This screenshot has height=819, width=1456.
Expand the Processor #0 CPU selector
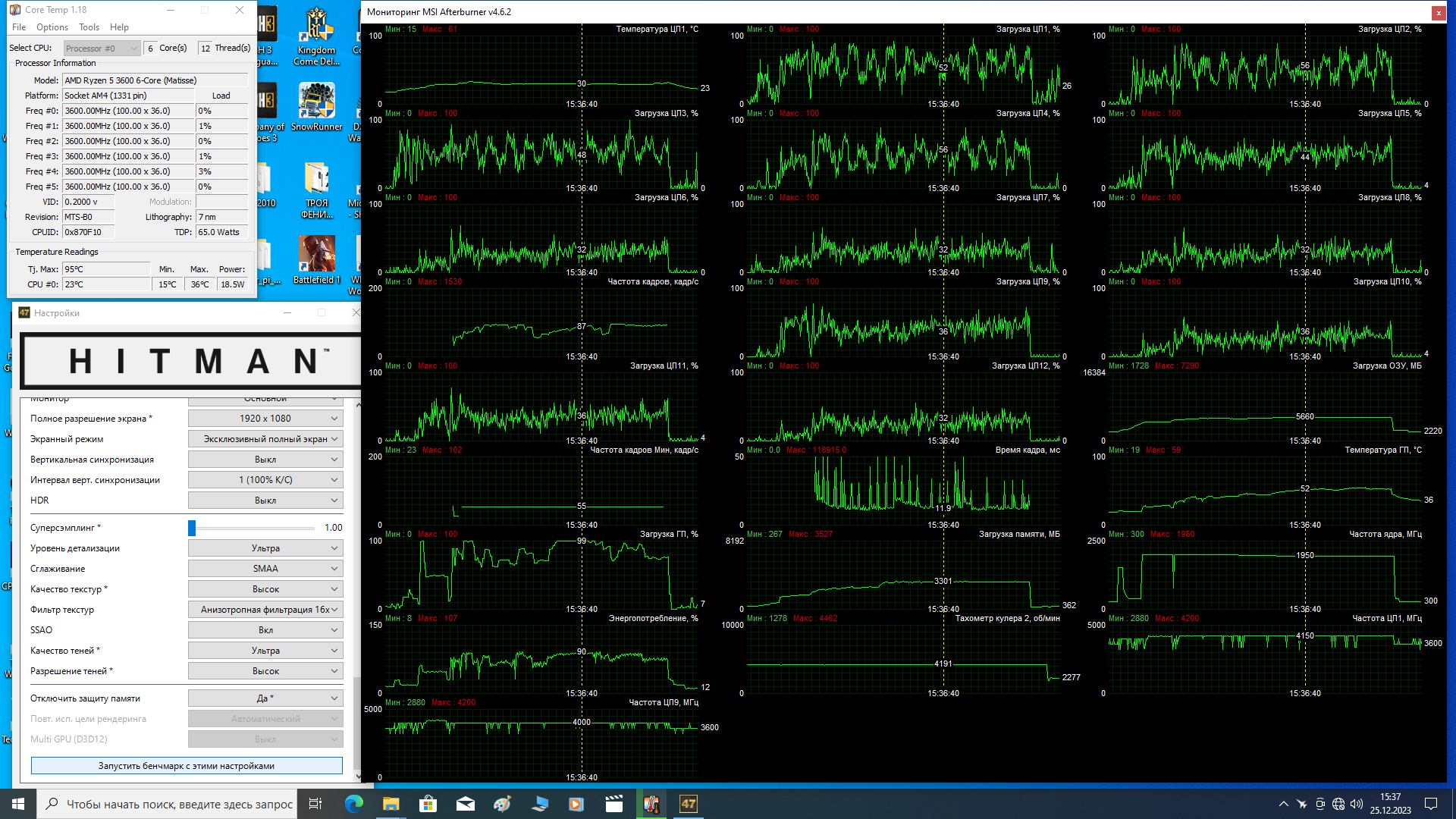102,48
